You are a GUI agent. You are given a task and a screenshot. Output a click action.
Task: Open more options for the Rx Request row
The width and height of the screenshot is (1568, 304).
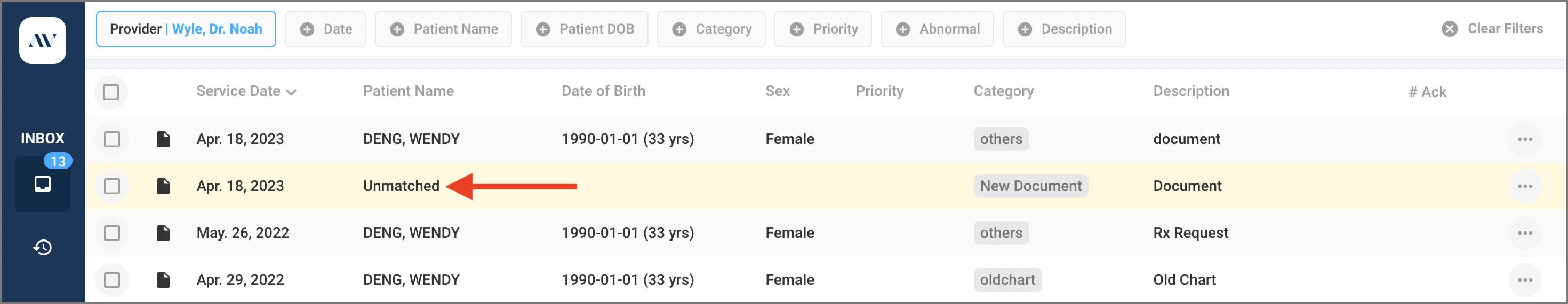(1525, 233)
